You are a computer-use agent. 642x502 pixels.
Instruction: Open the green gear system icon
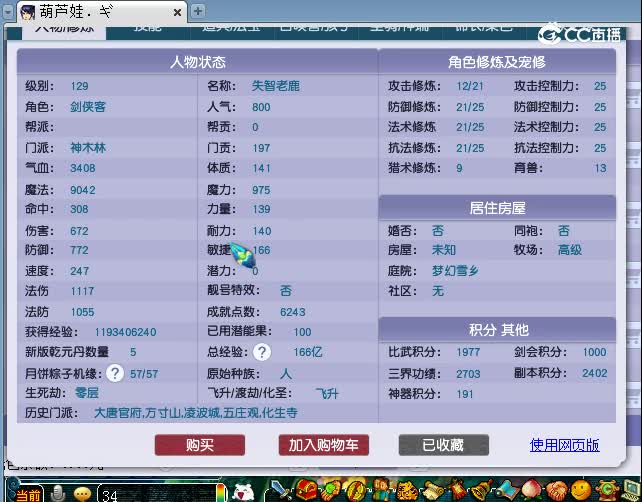pos(606,490)
